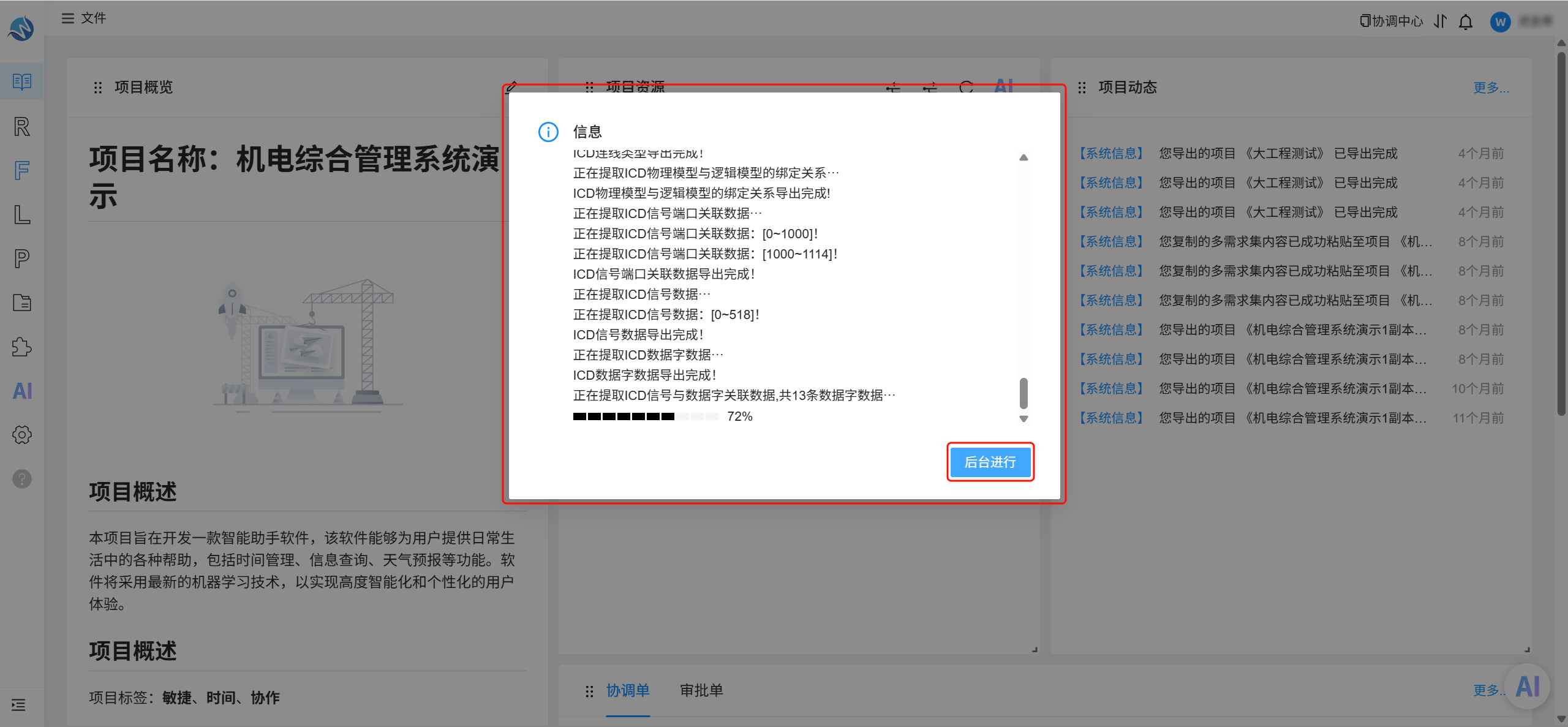The image size is (1568, 727).
Task: Open the project overview book icon
Action: [22, 81]
